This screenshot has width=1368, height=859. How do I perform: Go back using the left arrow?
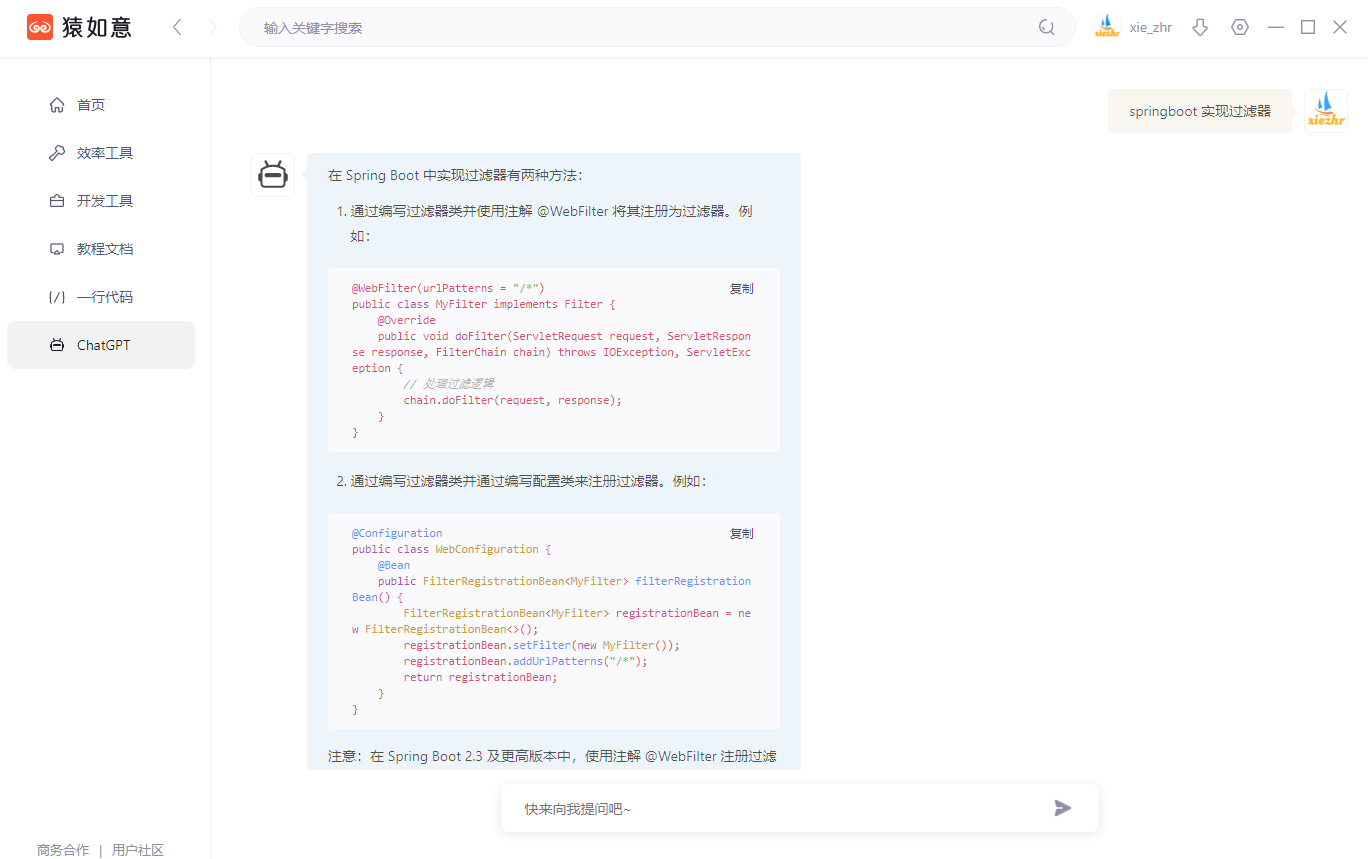[177, 28]
